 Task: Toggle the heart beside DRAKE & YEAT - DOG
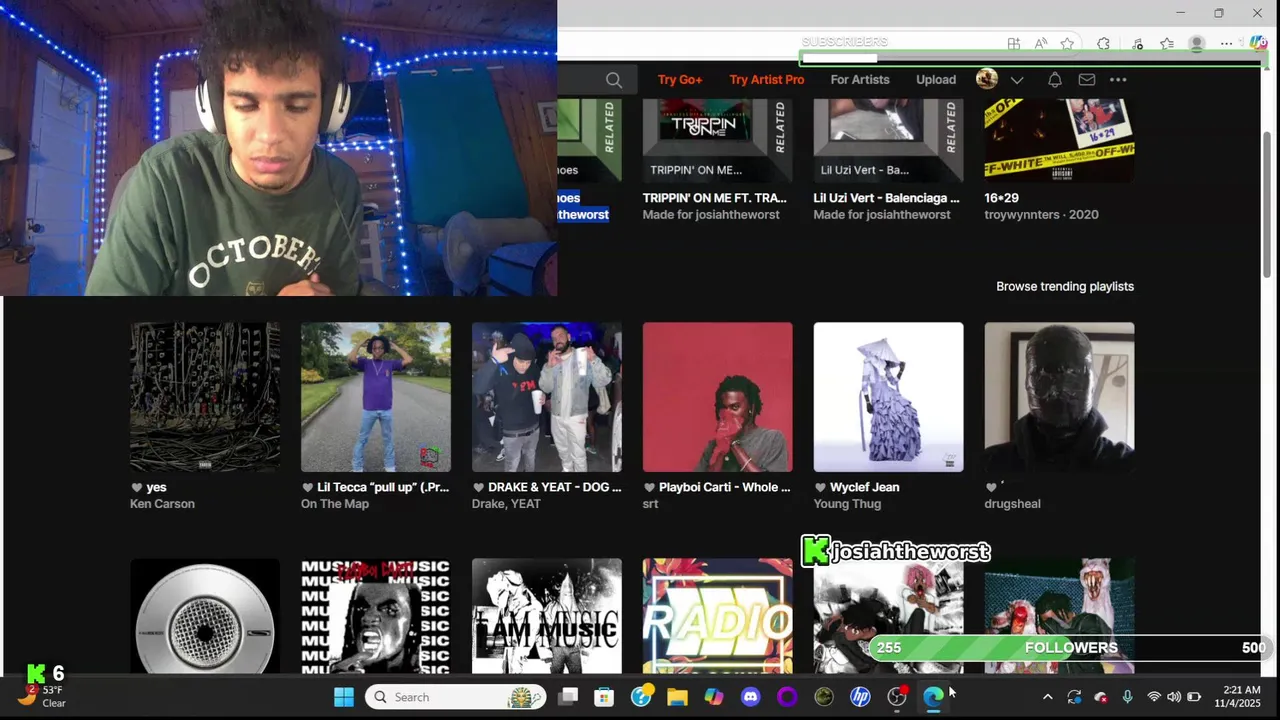point(479,488)
